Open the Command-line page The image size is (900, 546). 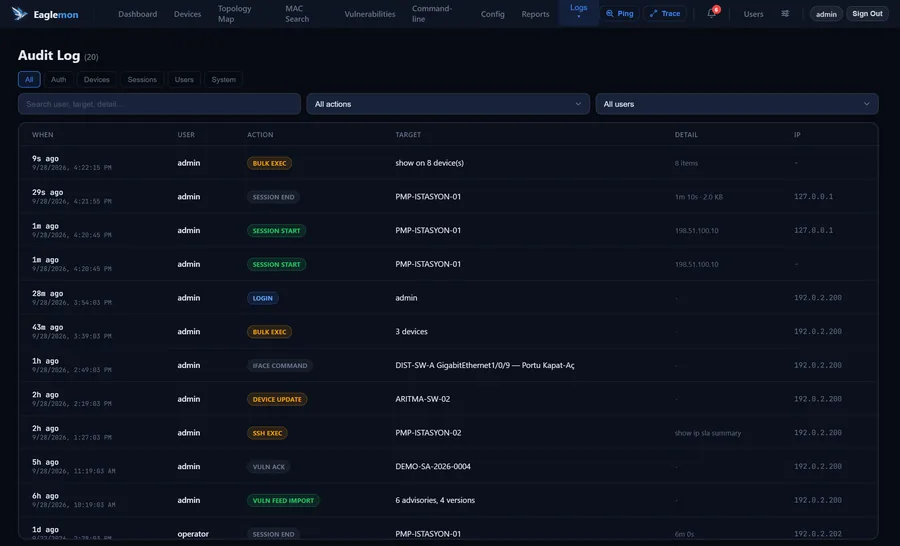(x=432, y=14)
